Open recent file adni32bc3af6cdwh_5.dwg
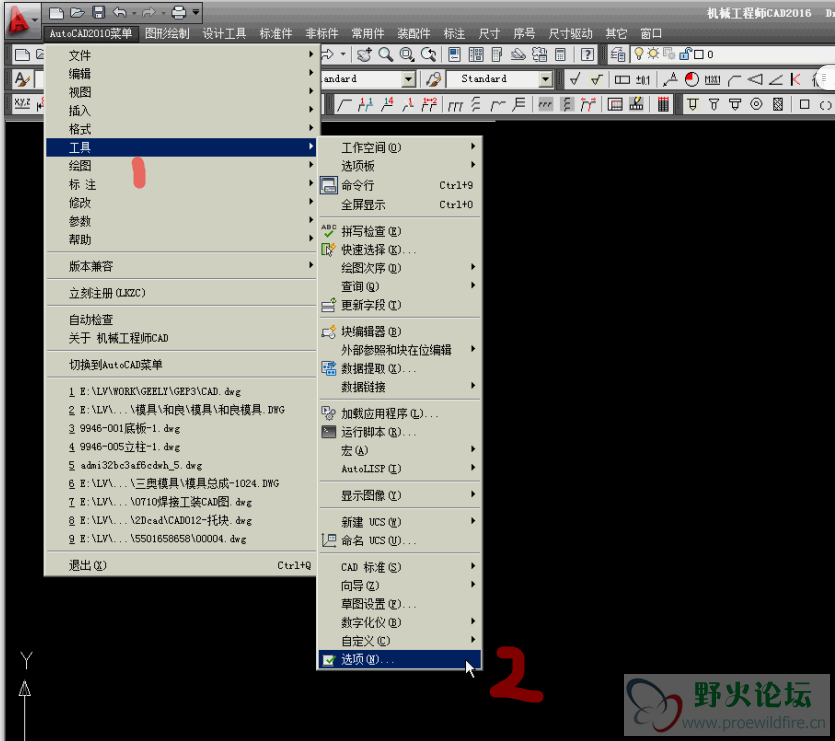The height and width of the screenshot is (741, 835). coord(181,465)
